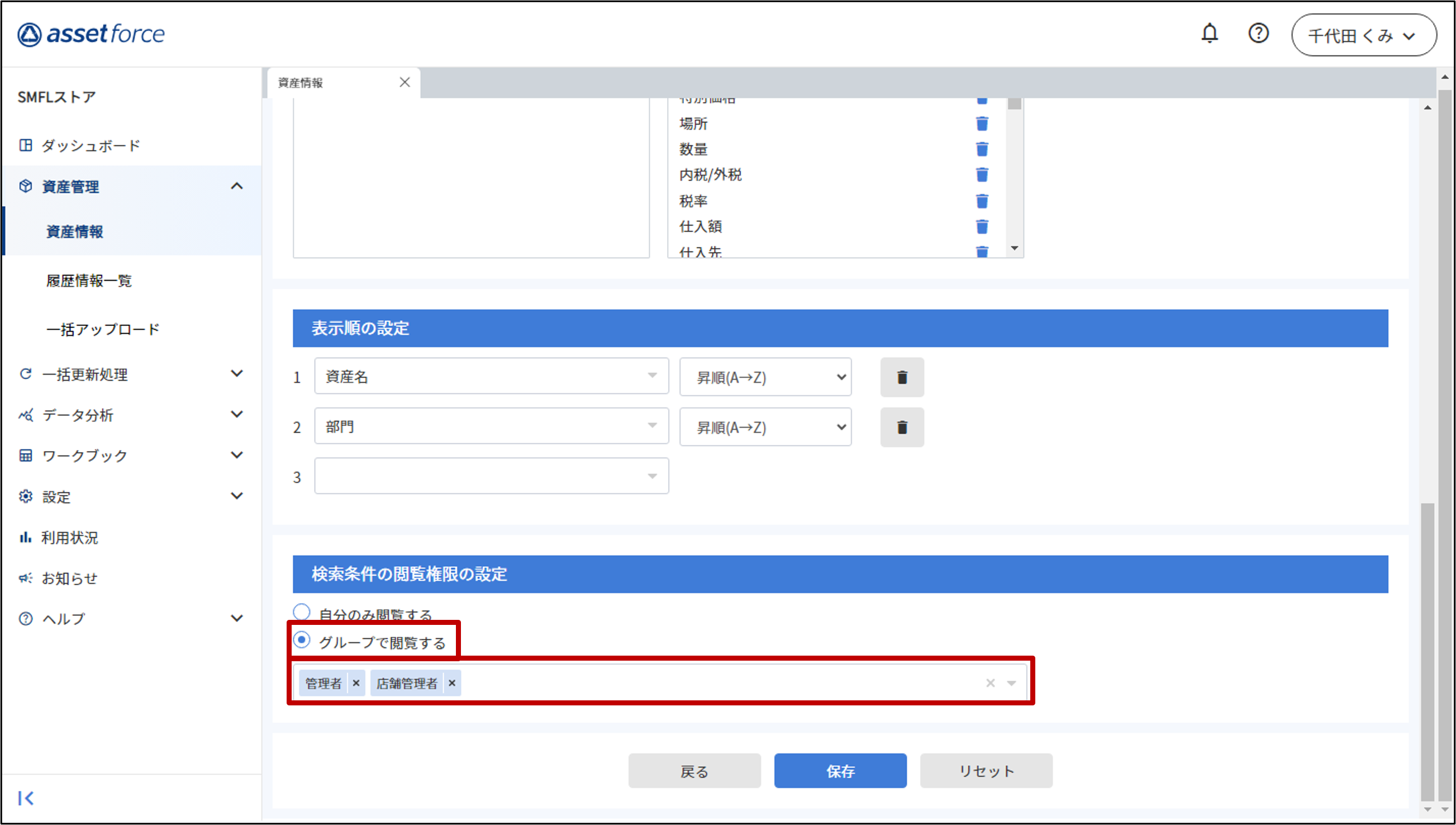Select the グループで閲覧する radio button
The height and width of the screenshot is (825, 1456).
(x=301, y=641)
